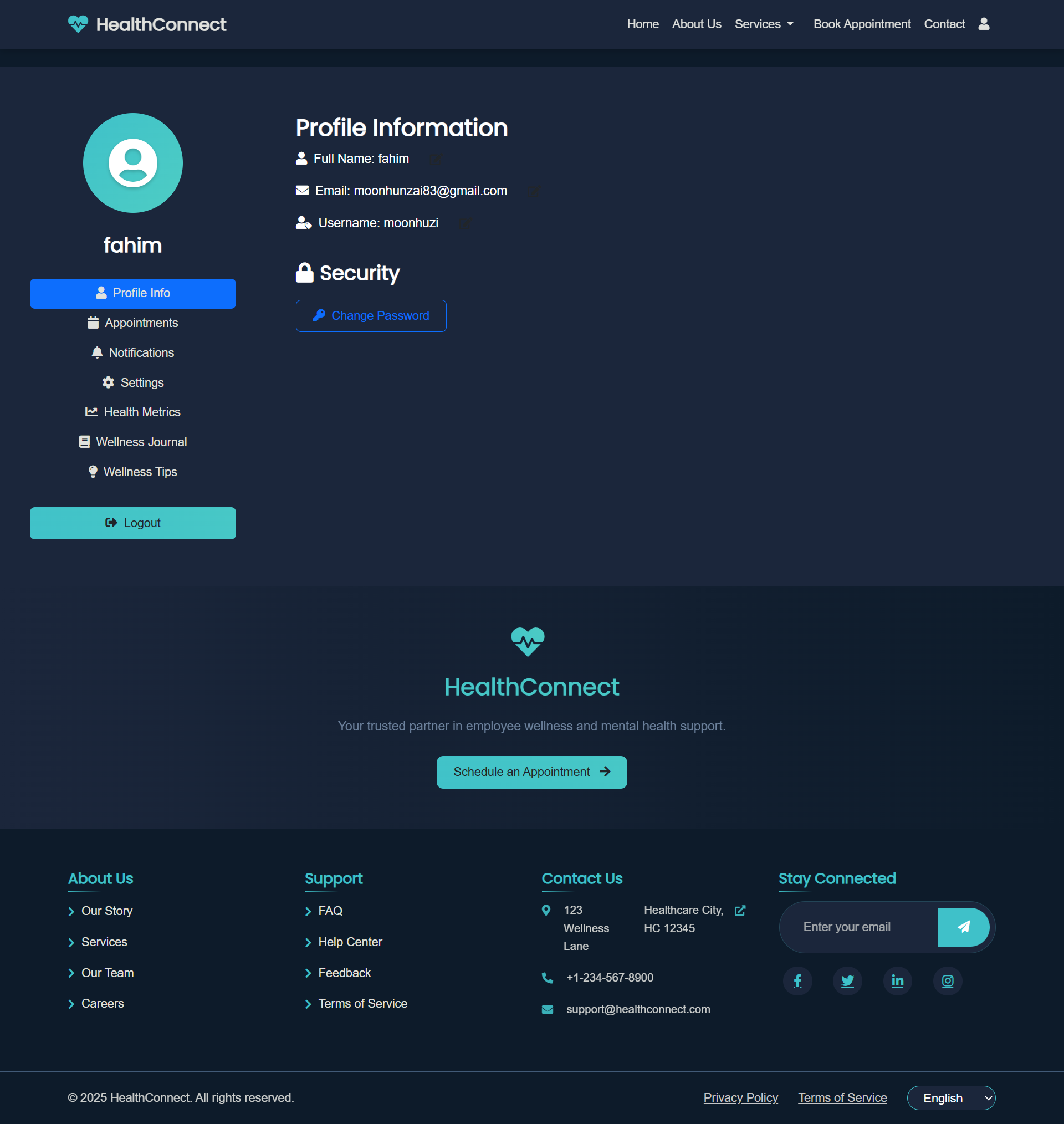The image size is (1064, 1124).
Task: Open the Instagram social icon
Action: click(947, 980)
